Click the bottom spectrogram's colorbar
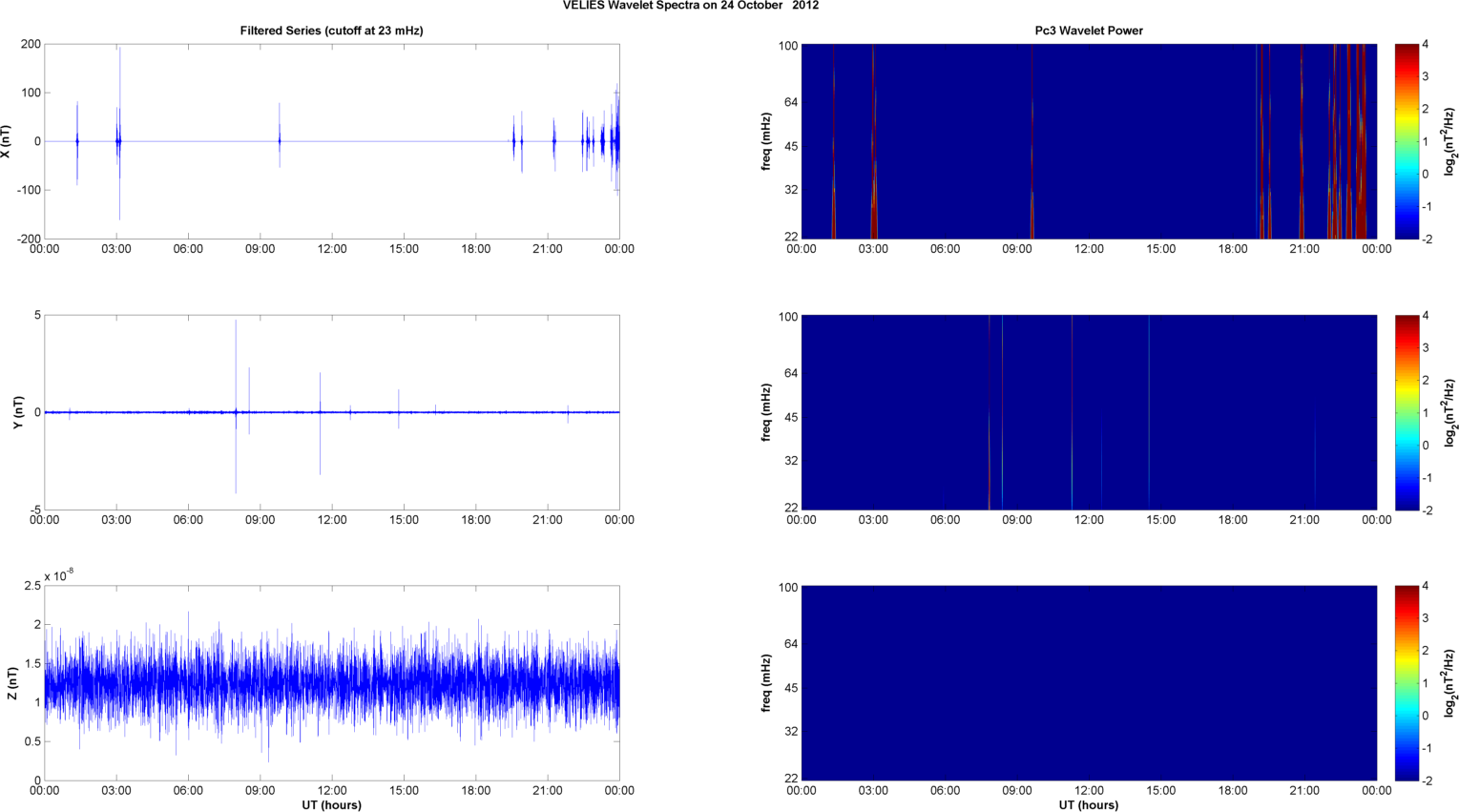The image size is (1459, 812). tap(1407, 683)
